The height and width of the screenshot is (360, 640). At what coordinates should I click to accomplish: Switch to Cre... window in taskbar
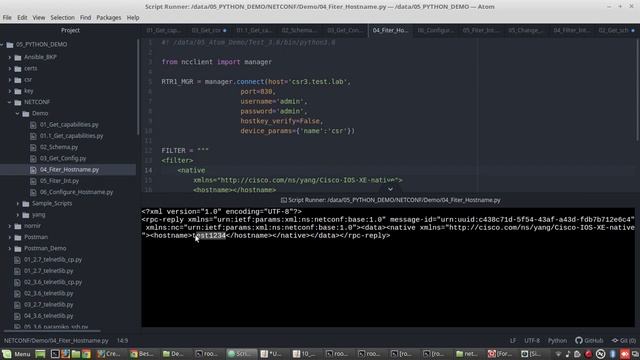[109, 353]
